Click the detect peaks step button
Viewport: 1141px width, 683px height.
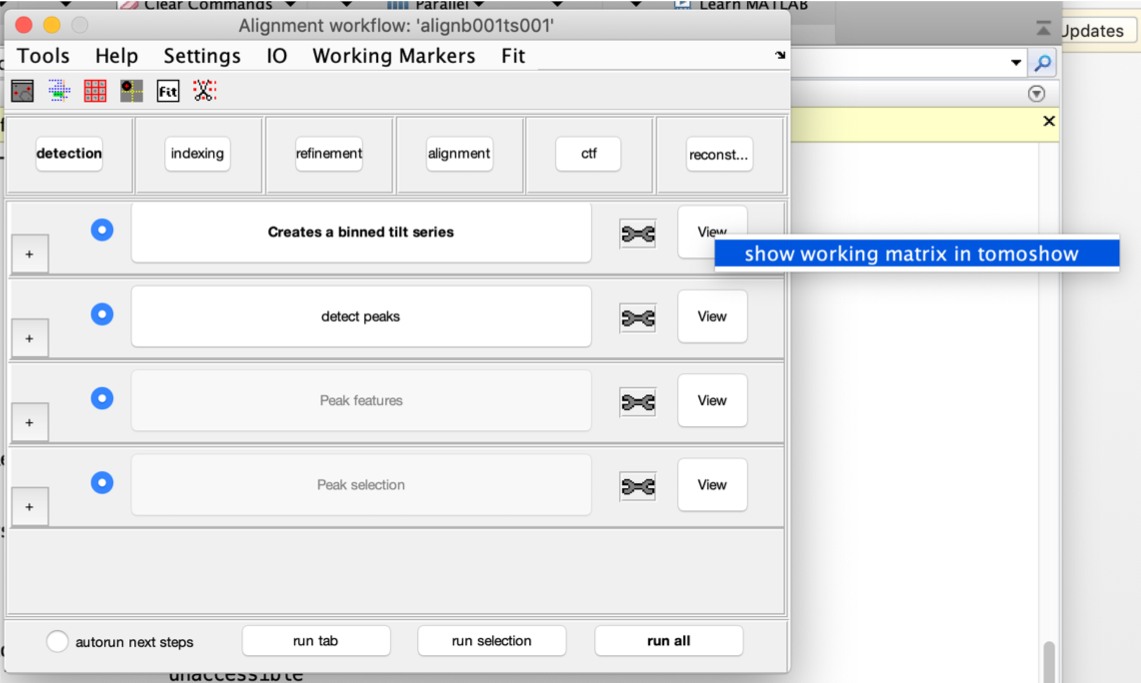[x=361, y=316]
